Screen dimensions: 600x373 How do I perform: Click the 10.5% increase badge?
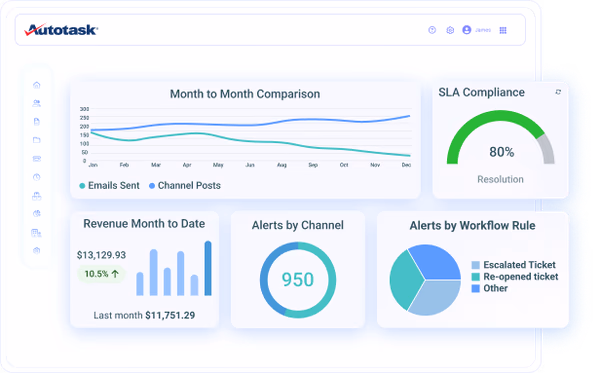coord(101,274)
